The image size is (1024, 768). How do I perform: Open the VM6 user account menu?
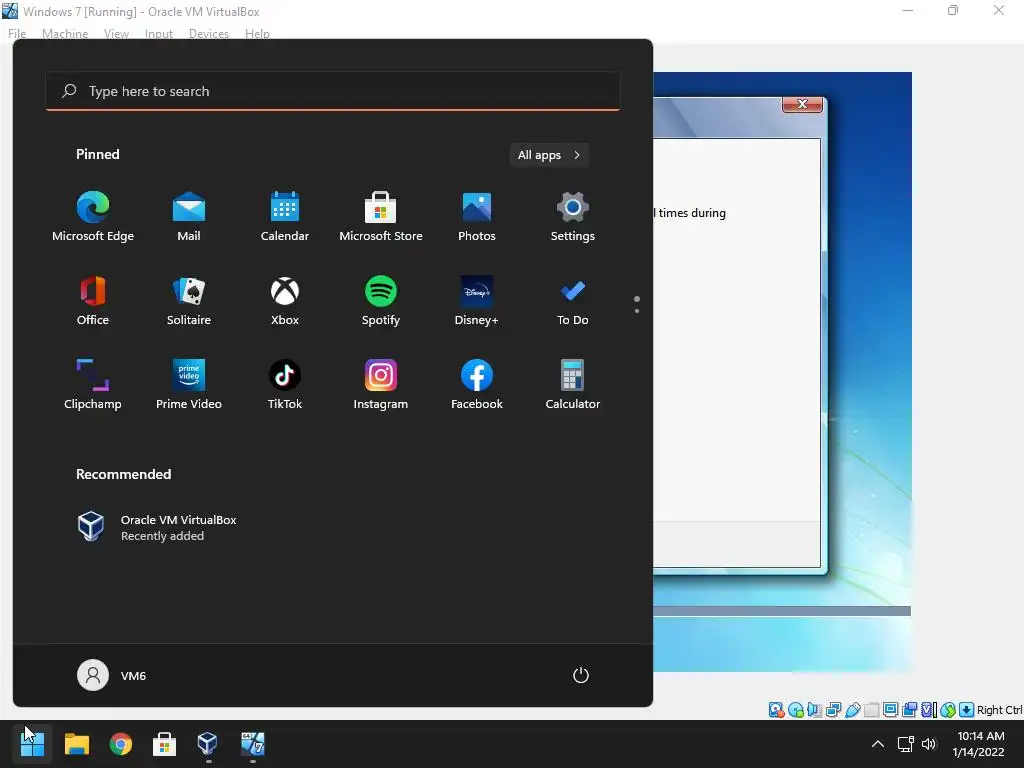(112, 675)
